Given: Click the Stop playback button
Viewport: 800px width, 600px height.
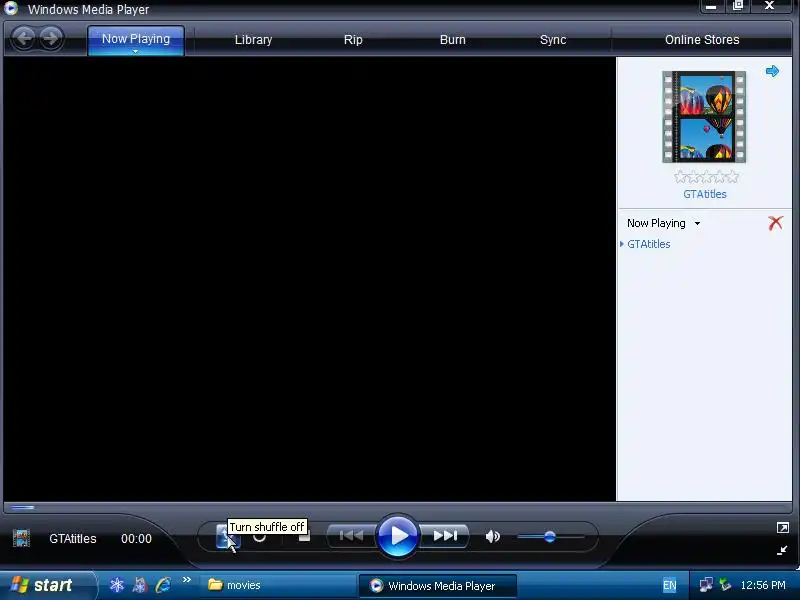Looking at the screenshot, I should tap(304, 537).
